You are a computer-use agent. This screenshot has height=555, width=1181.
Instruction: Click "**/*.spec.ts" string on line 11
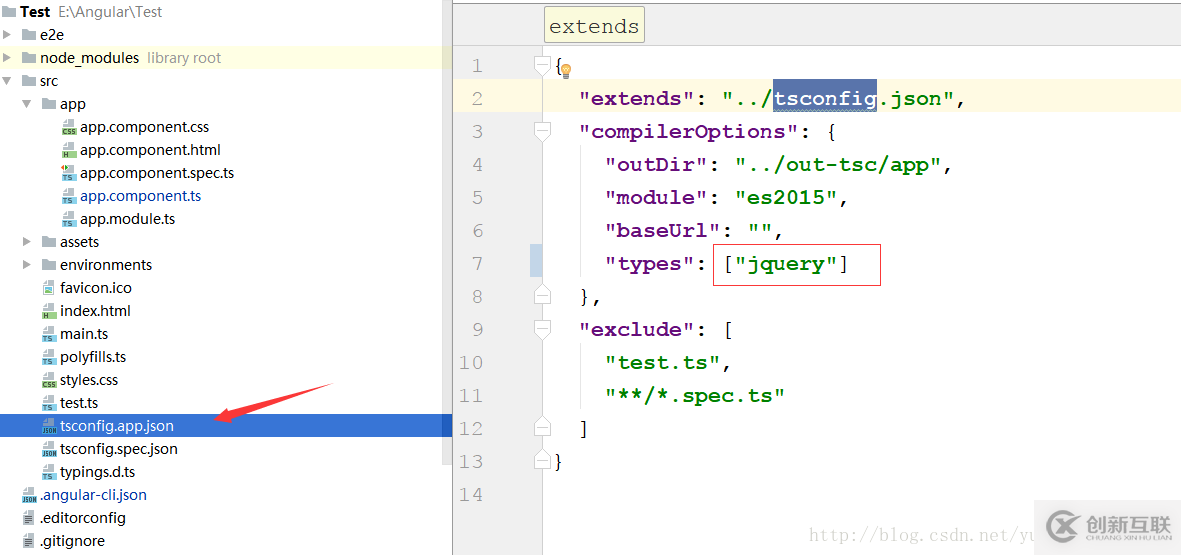click(x=695, y=395)
